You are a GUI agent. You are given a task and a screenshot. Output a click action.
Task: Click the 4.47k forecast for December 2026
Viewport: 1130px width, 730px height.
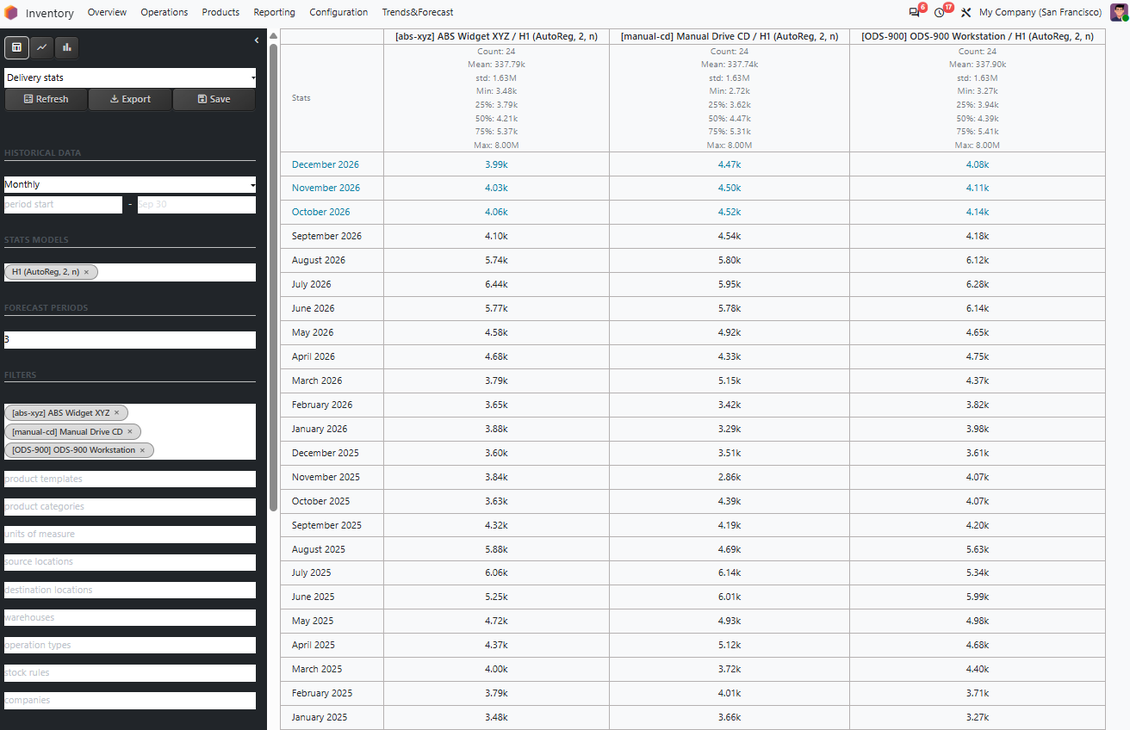point(729,165)
